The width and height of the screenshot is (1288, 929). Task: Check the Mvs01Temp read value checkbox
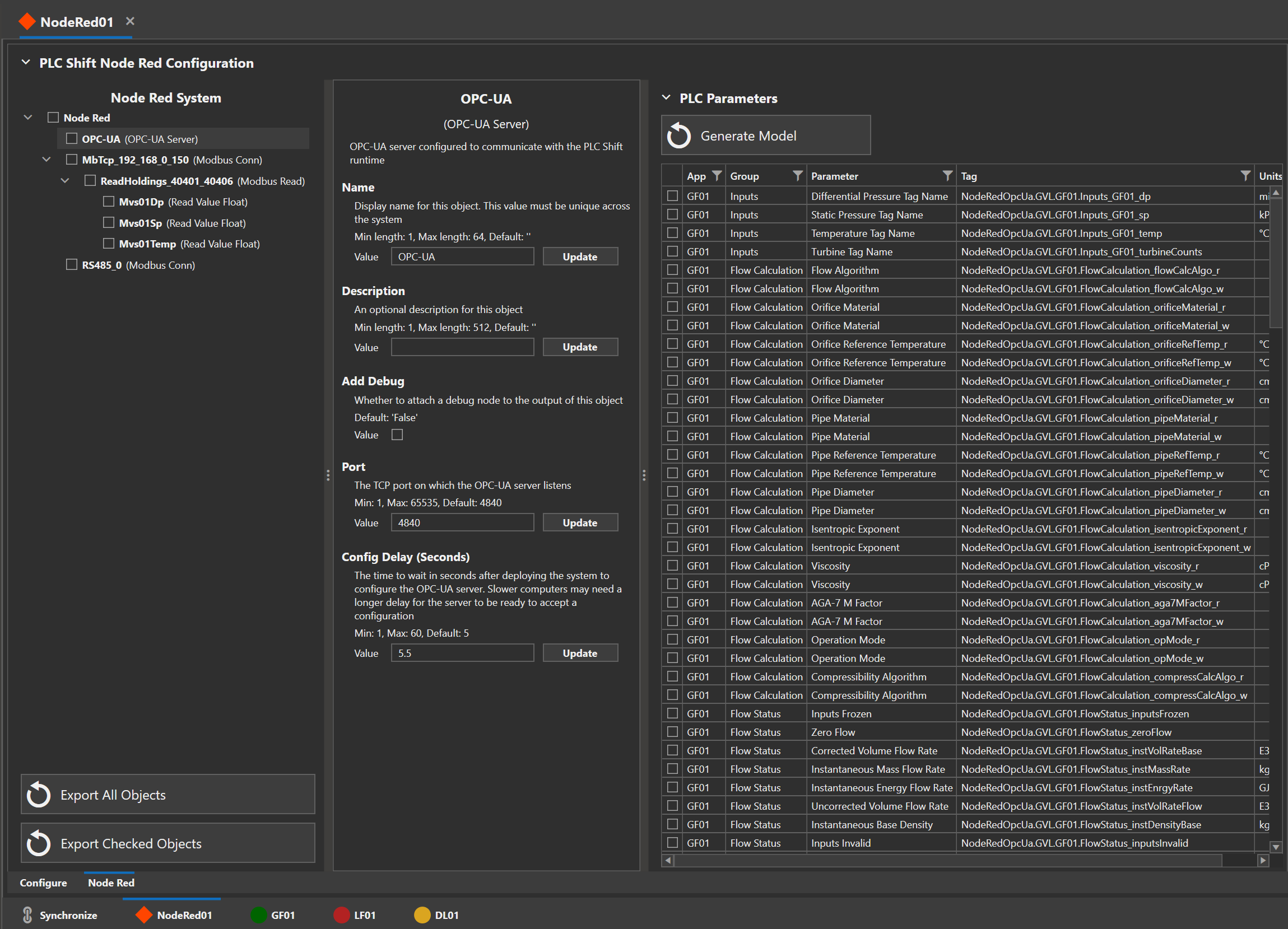tap(109, 244)
